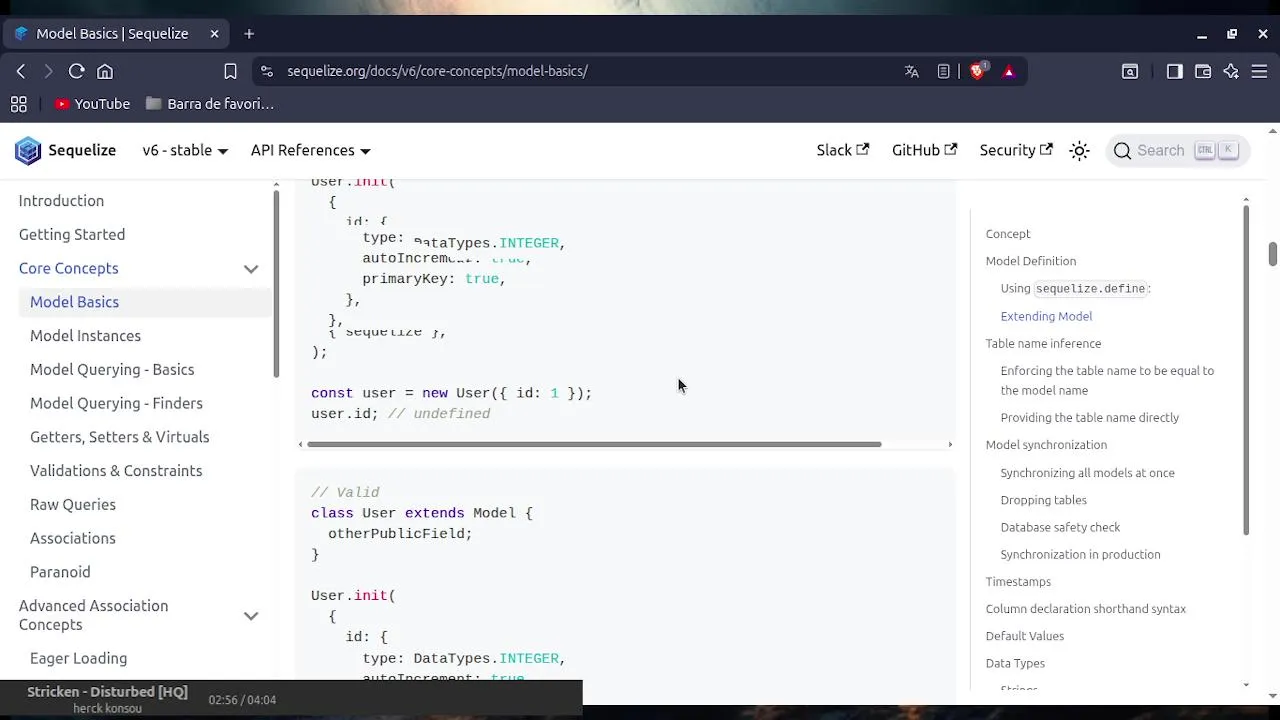The width and height of the screenshot is (1280, 720).
Task: Bookmark this page
Action: (x=230, y=71)
